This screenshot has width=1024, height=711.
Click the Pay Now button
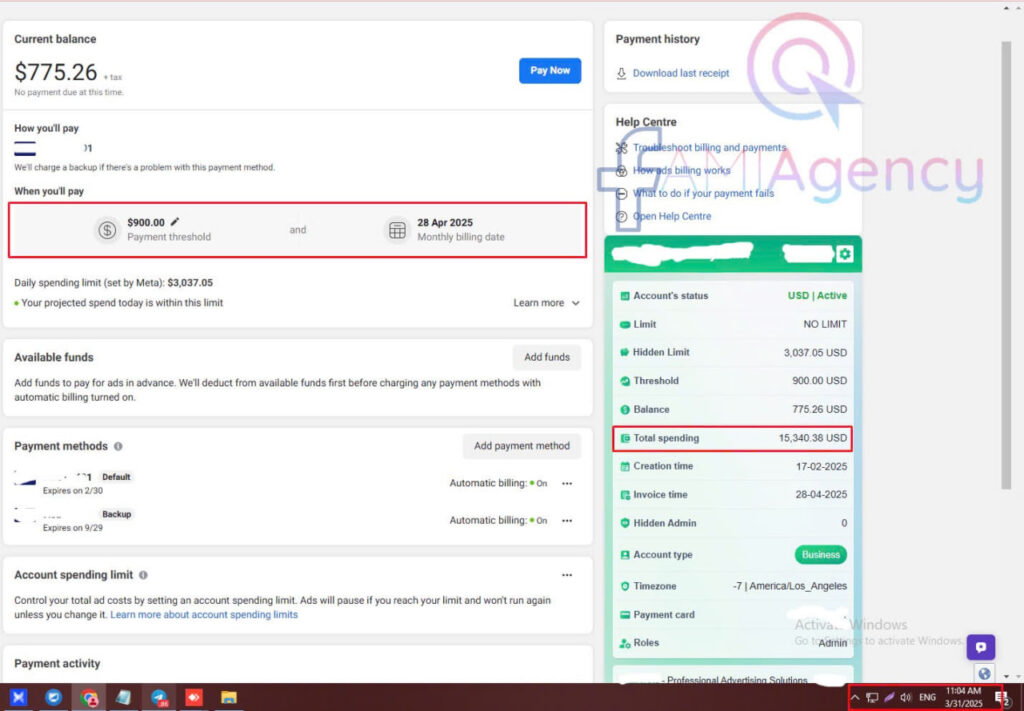[550, 71]
